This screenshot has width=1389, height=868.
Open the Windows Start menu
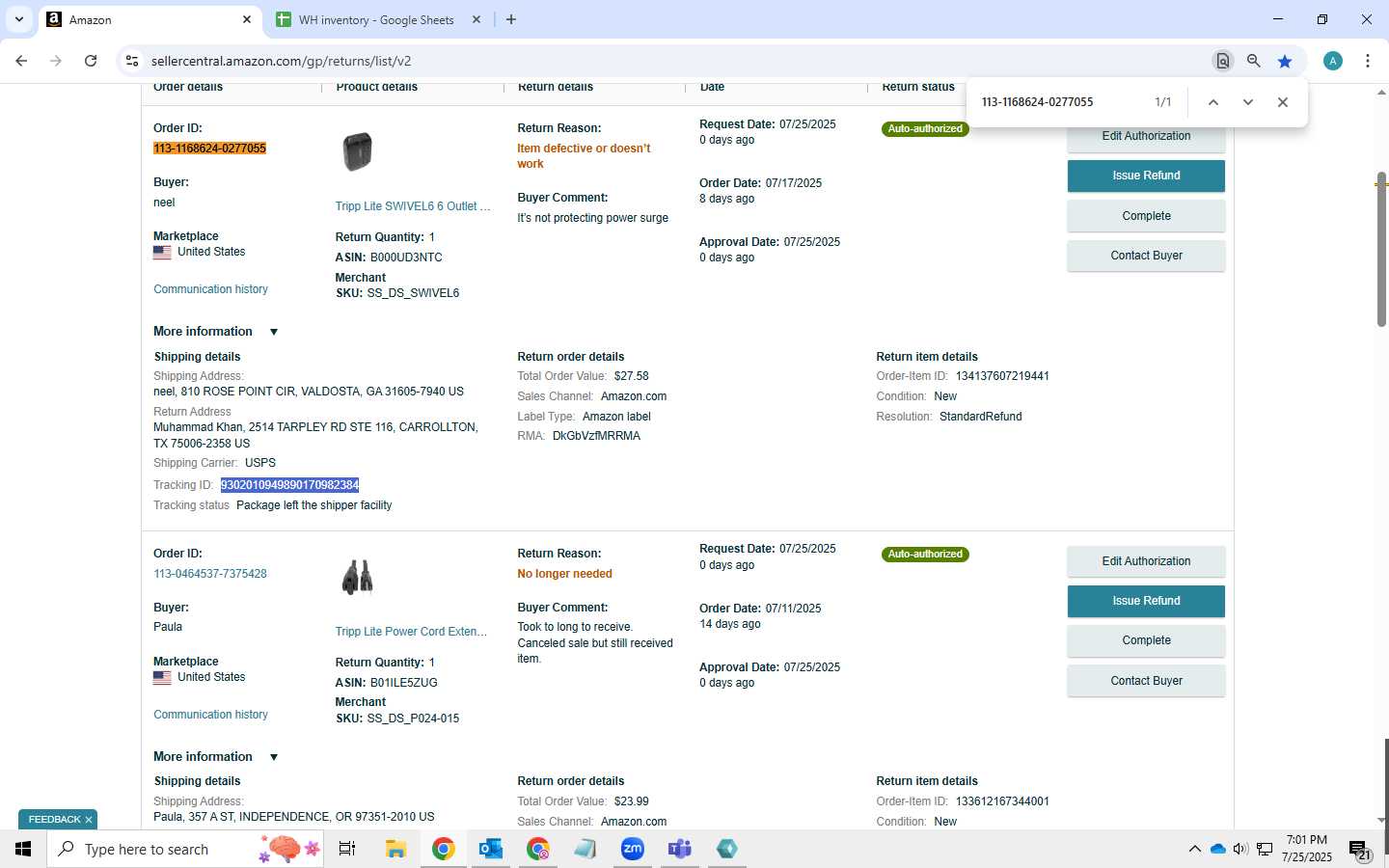click(x=23, y=849)
